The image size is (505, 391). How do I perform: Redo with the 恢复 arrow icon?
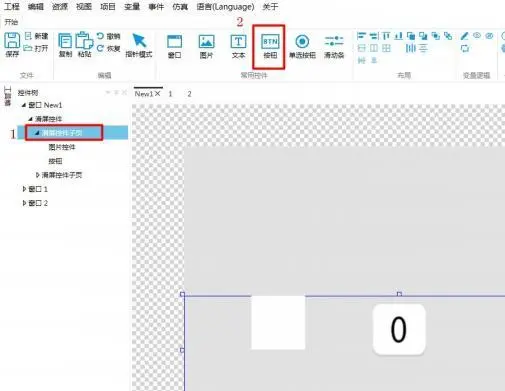click(x=100, y=48)
